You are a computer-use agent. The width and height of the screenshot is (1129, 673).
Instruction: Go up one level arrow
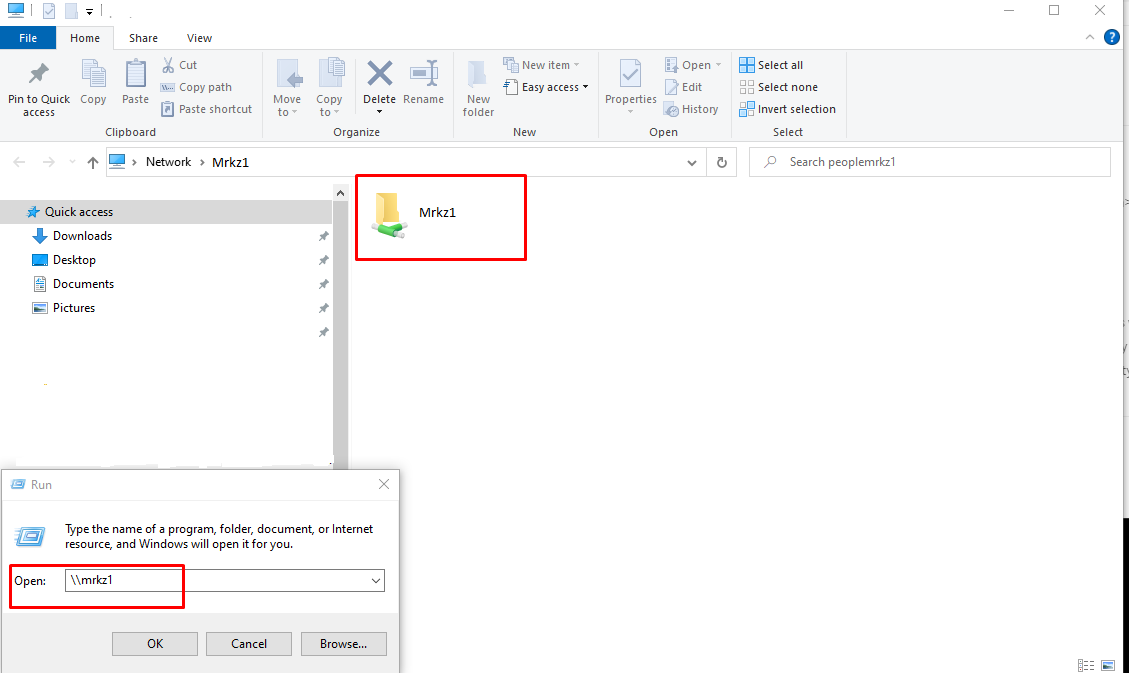(x=92, y=163)
